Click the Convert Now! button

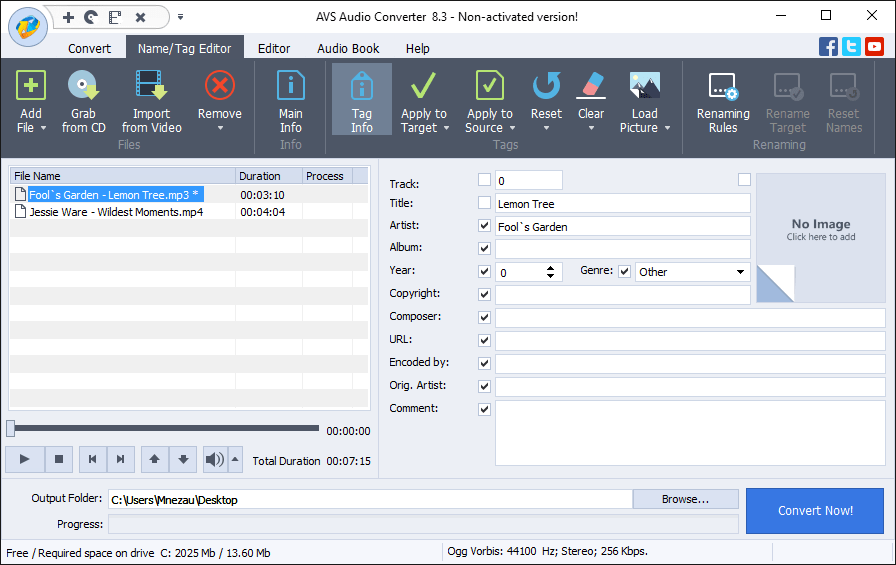(815, 511)
